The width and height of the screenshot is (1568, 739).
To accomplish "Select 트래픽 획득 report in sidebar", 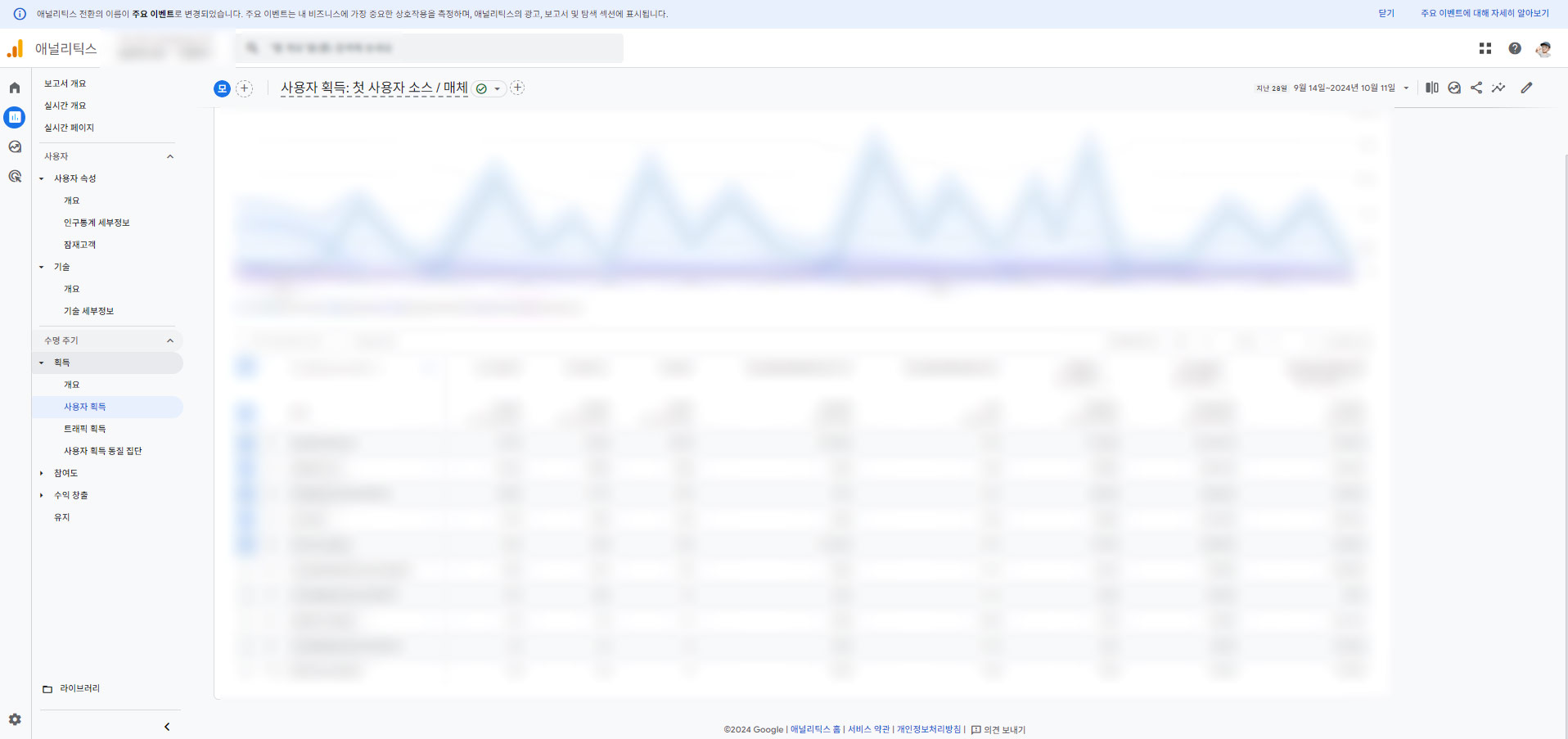I will coord(85,429).
